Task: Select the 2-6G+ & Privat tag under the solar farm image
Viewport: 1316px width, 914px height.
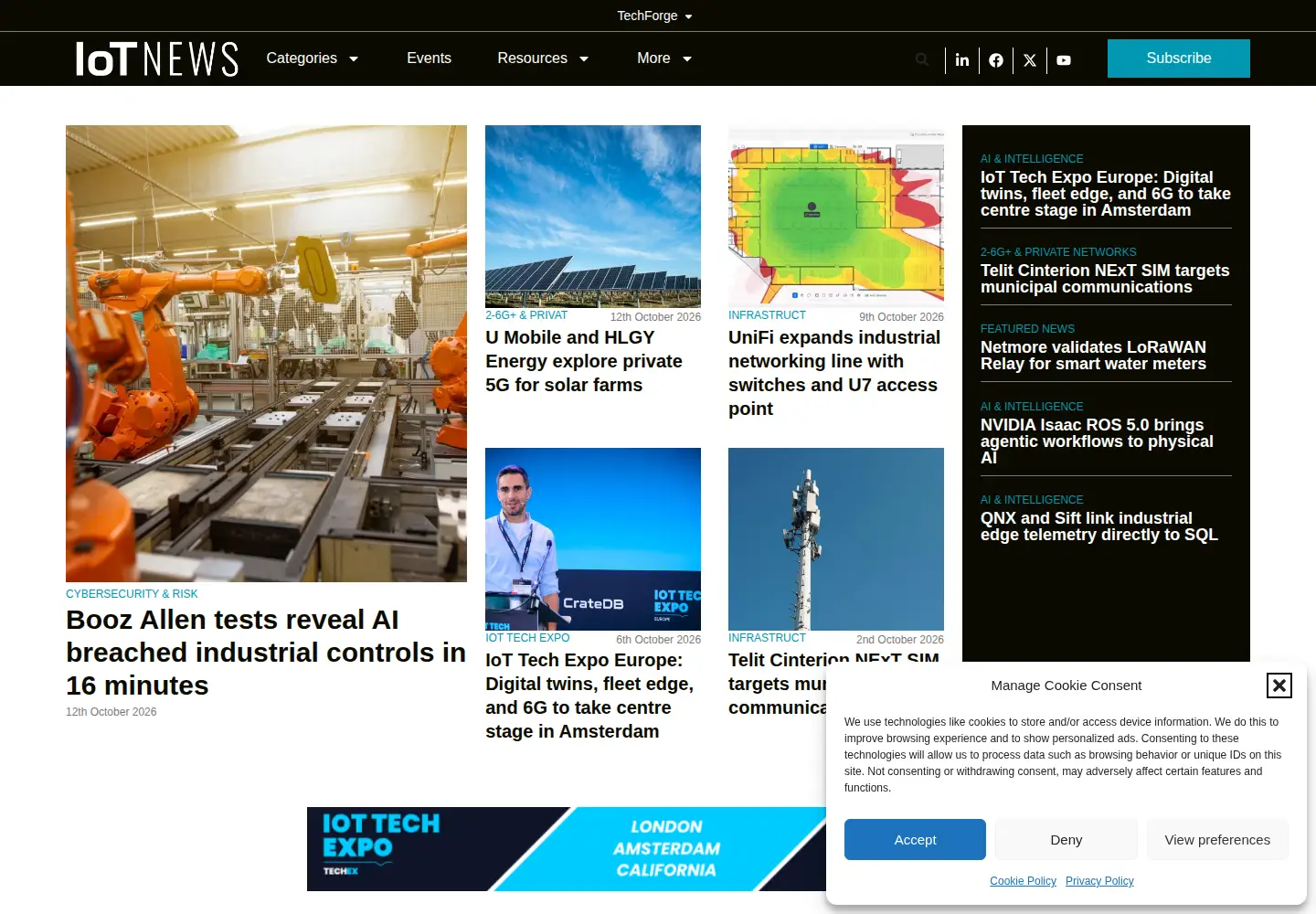Action: click(526, 315)
